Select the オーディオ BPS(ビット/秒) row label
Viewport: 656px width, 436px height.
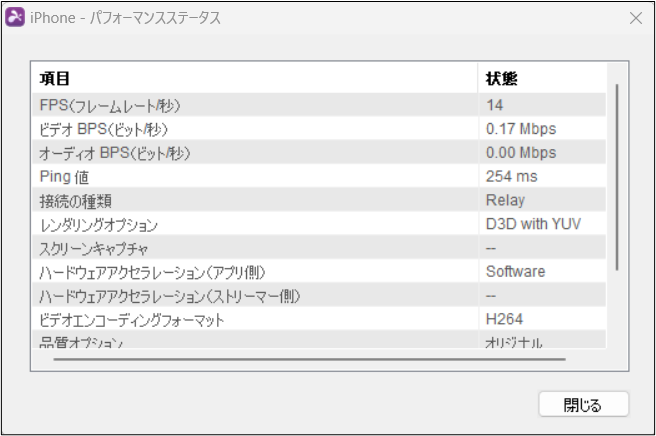[x=115, y=153]
